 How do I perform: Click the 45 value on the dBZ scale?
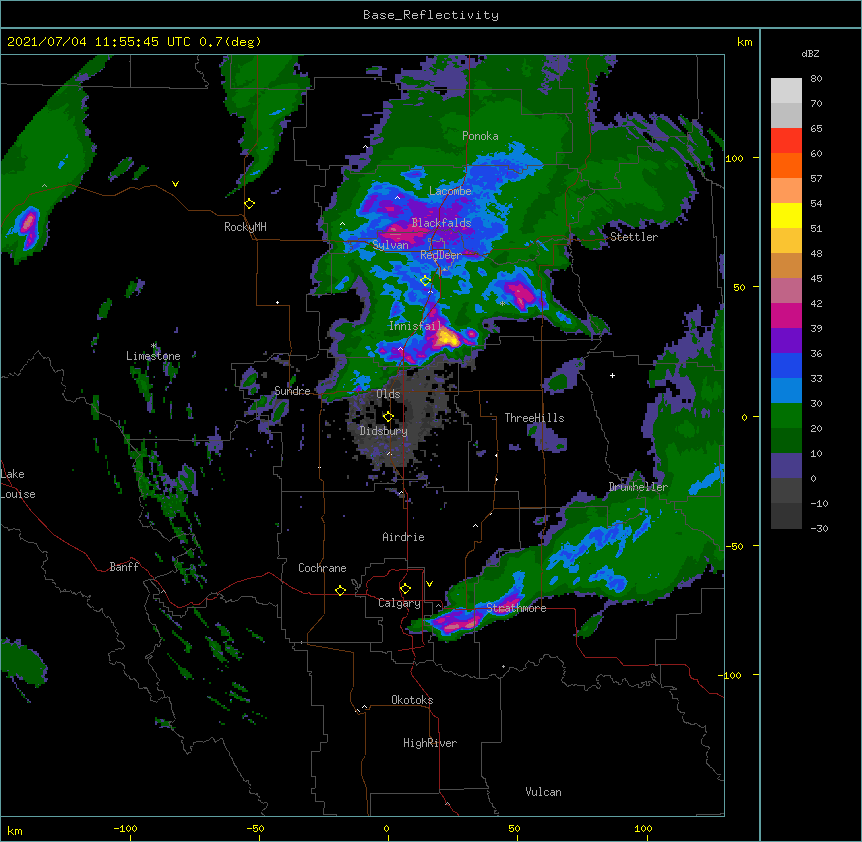[x=816, y=279]
